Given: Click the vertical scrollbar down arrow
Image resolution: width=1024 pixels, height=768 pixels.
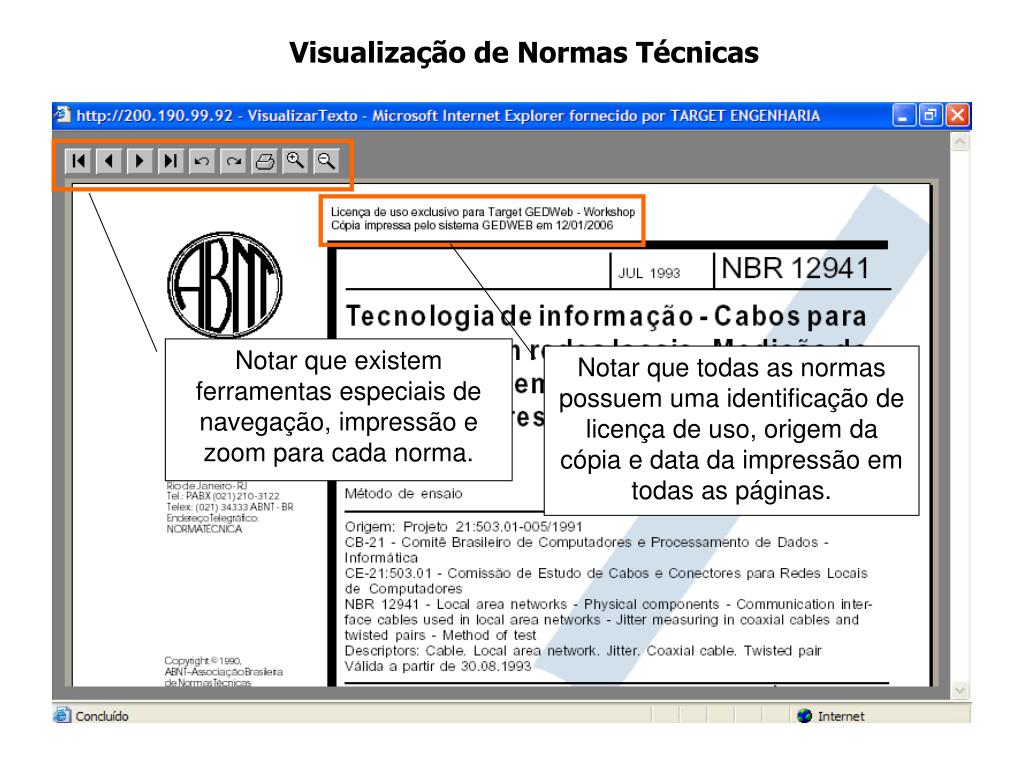Looking at the screenshot, I should point(960,690).
